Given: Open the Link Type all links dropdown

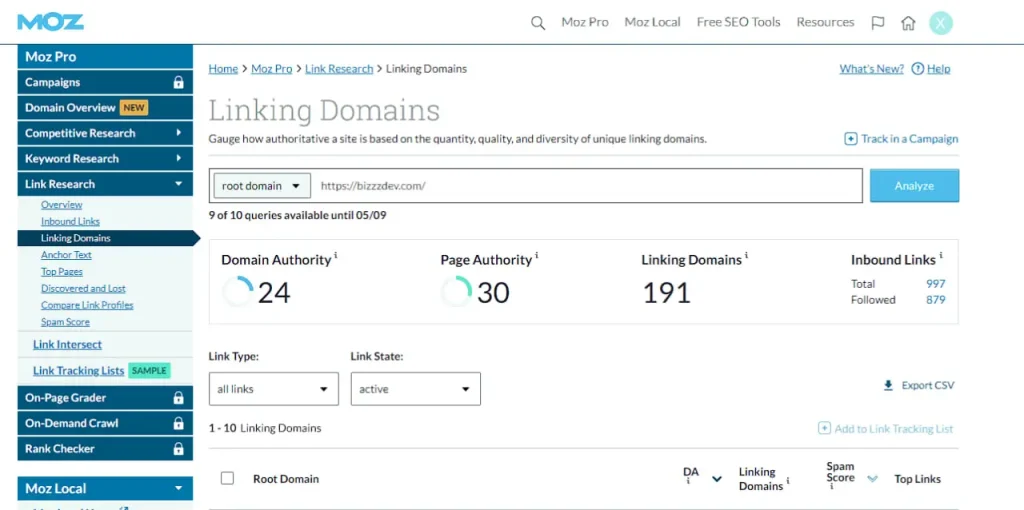Looking at the screenshot, I should pos(274,389).
